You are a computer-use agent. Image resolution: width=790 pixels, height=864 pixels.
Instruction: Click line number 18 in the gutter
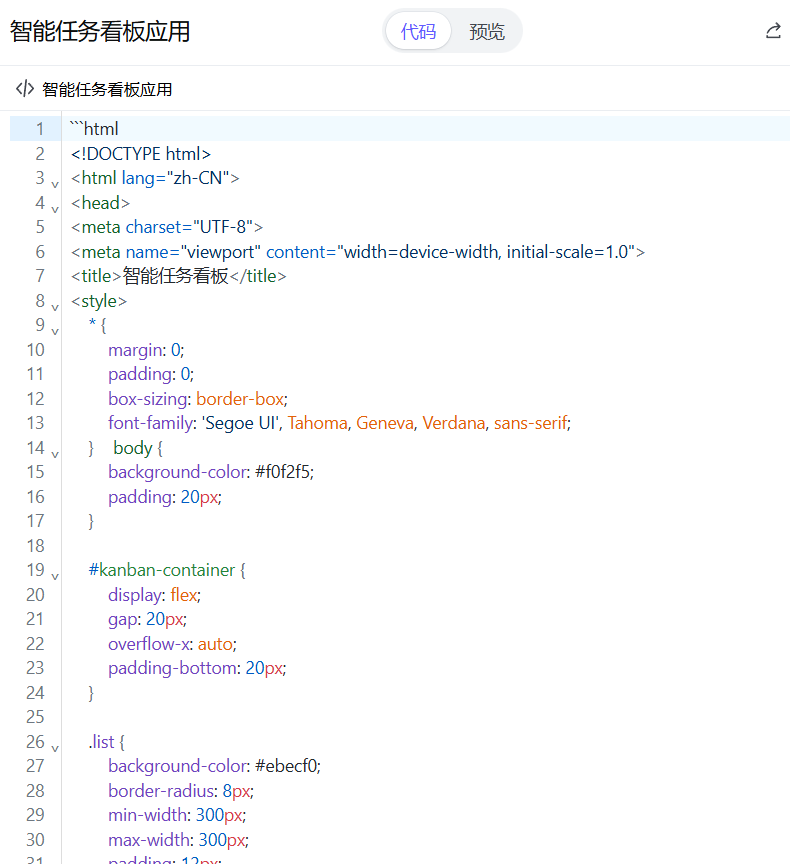pyautogui.click(x=35, y=546)
